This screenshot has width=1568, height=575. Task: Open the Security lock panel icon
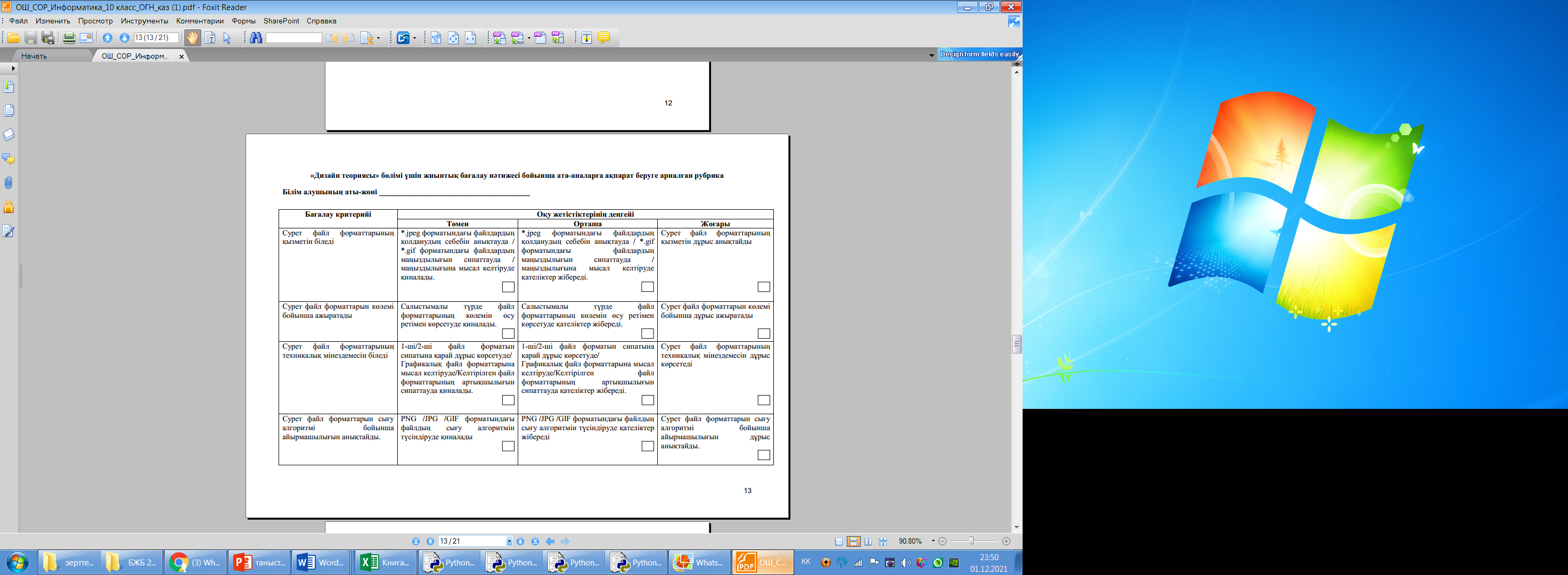click(x=9, y=207)
